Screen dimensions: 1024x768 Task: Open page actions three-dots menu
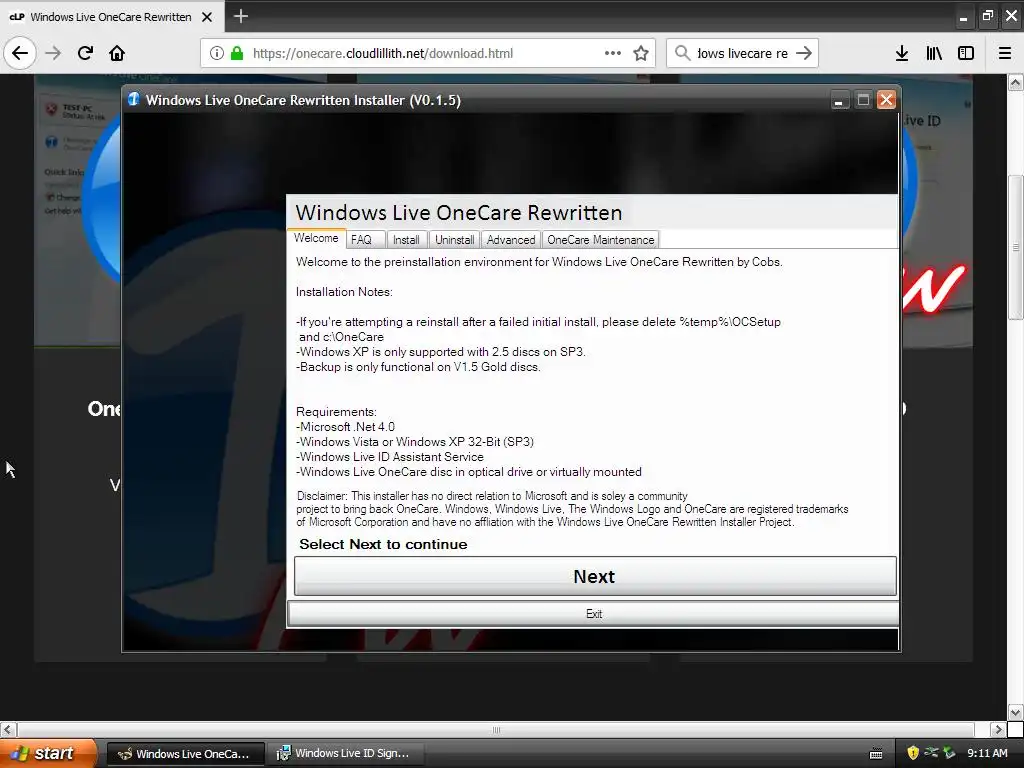point(613,53)
